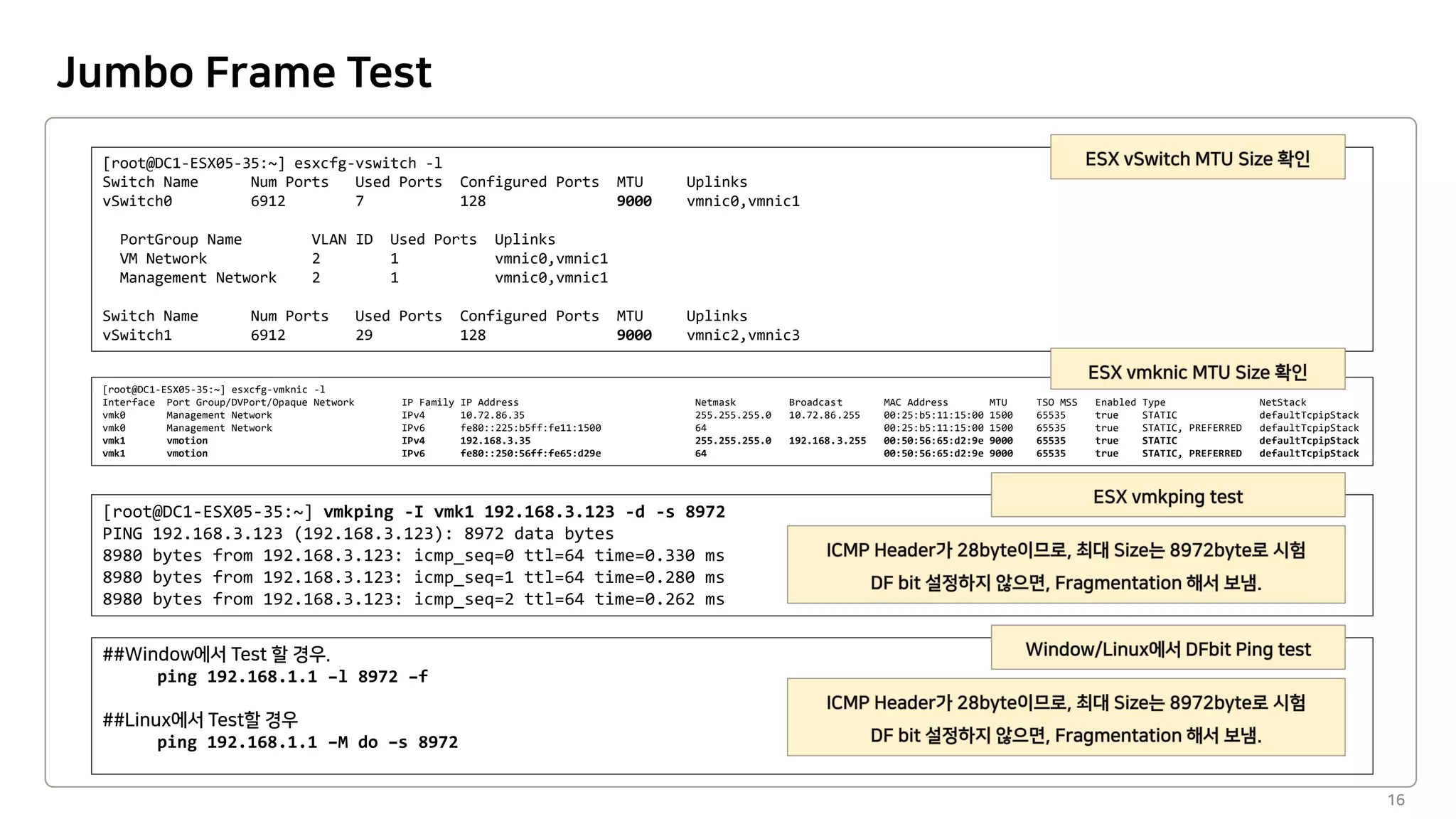Click the 'NetStack' column header
The image size is (1456, 819).
1283,402
